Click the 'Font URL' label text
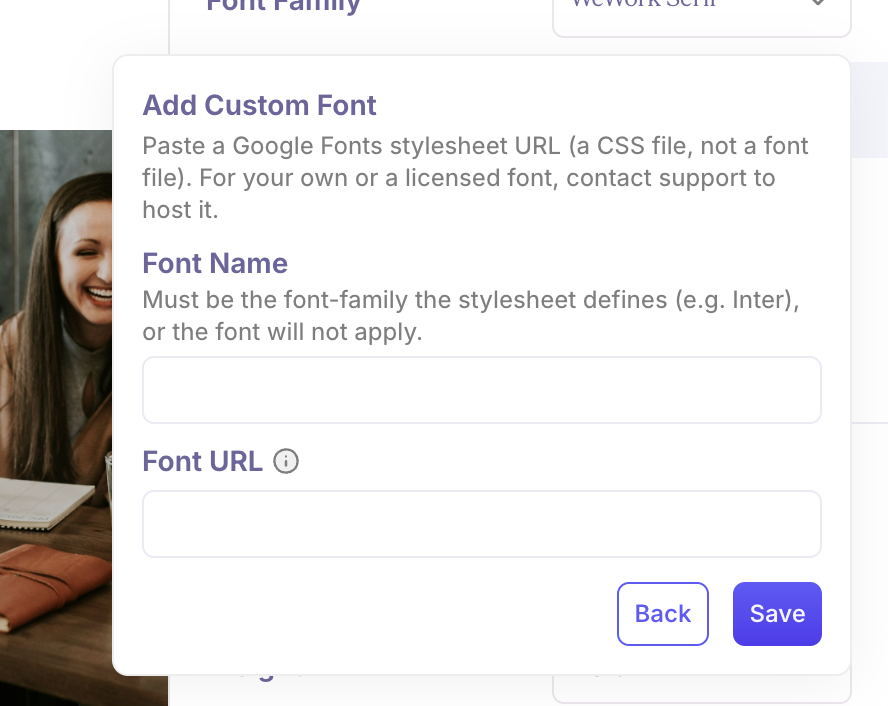888x706 pixels. pos(202,461)
